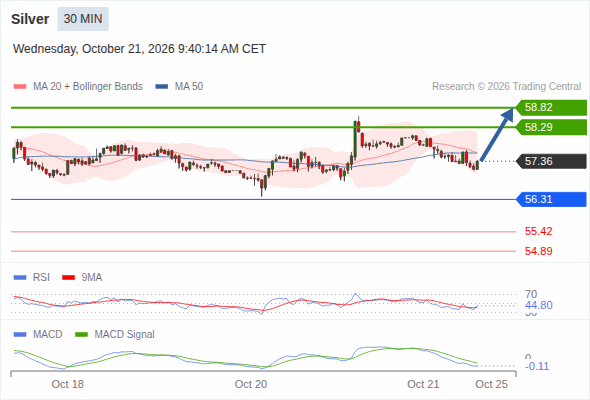
Task: Click the MA 50 legend label
Action: point(189,87)
